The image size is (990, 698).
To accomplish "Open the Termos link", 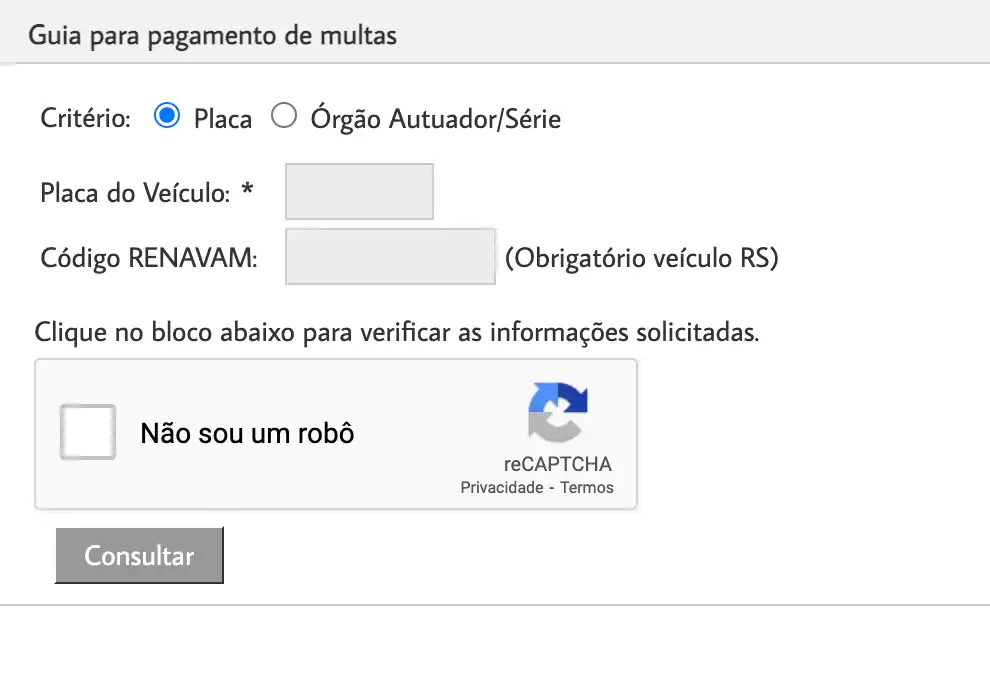I will [x=587, y=488].
